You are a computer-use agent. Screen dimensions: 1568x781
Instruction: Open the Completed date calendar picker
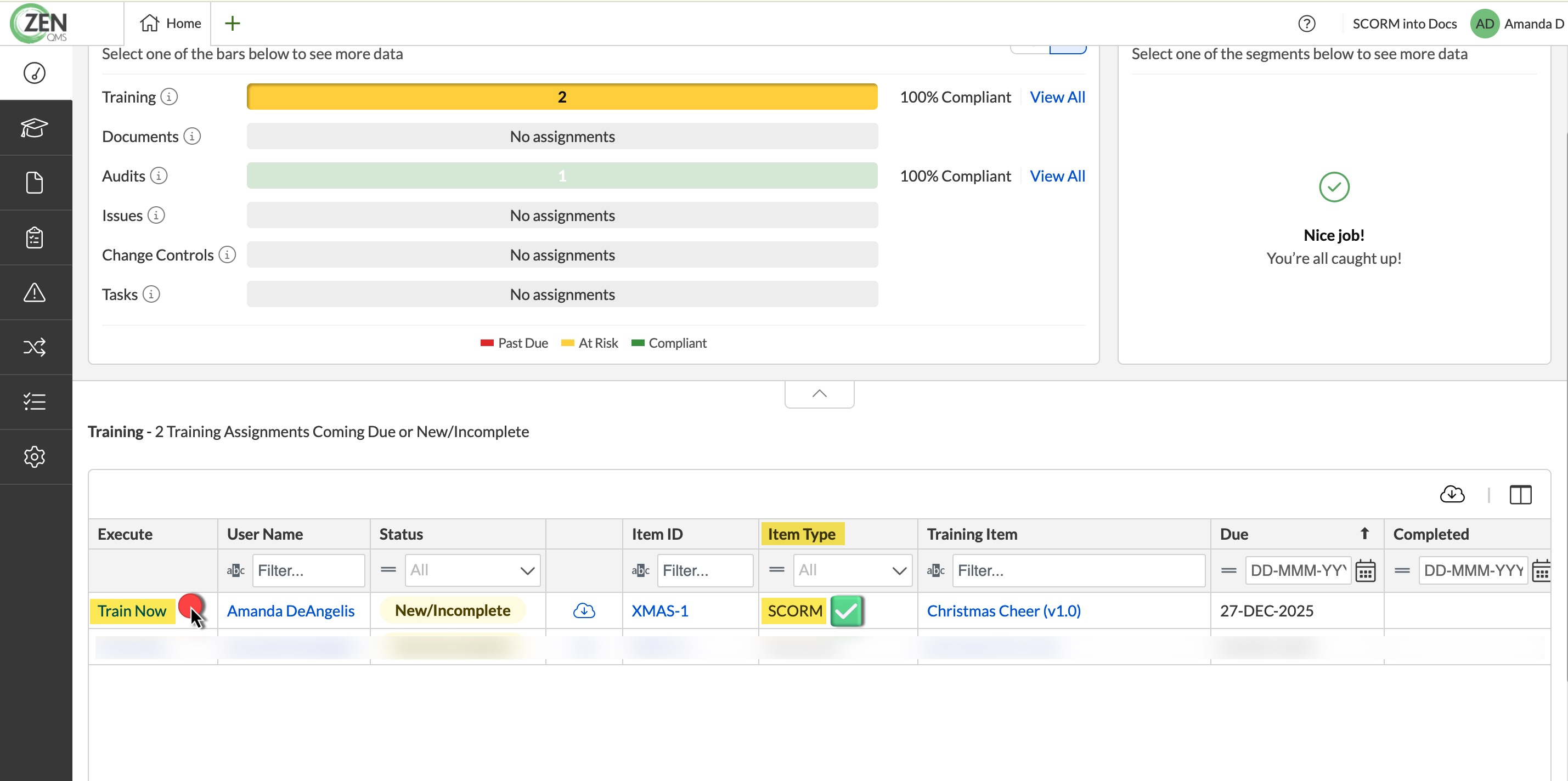[x=1541, y=571]
